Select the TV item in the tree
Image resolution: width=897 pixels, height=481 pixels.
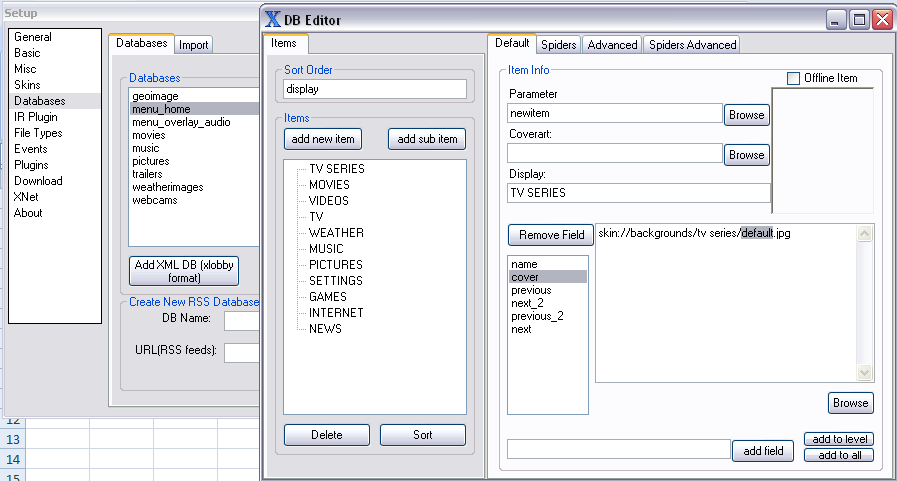tap(316, 217)
